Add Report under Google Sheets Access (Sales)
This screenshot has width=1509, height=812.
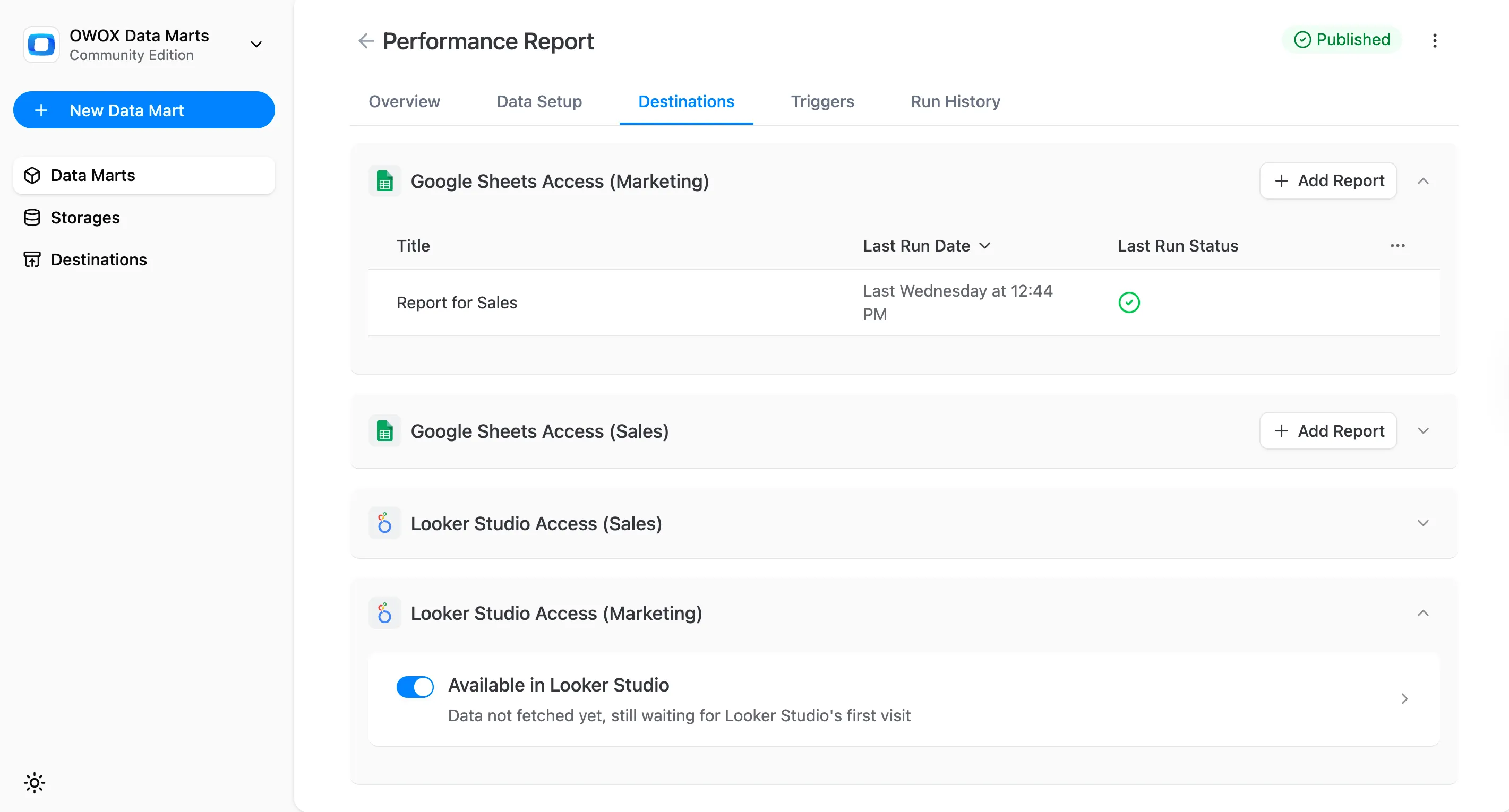pos(1328,430)
